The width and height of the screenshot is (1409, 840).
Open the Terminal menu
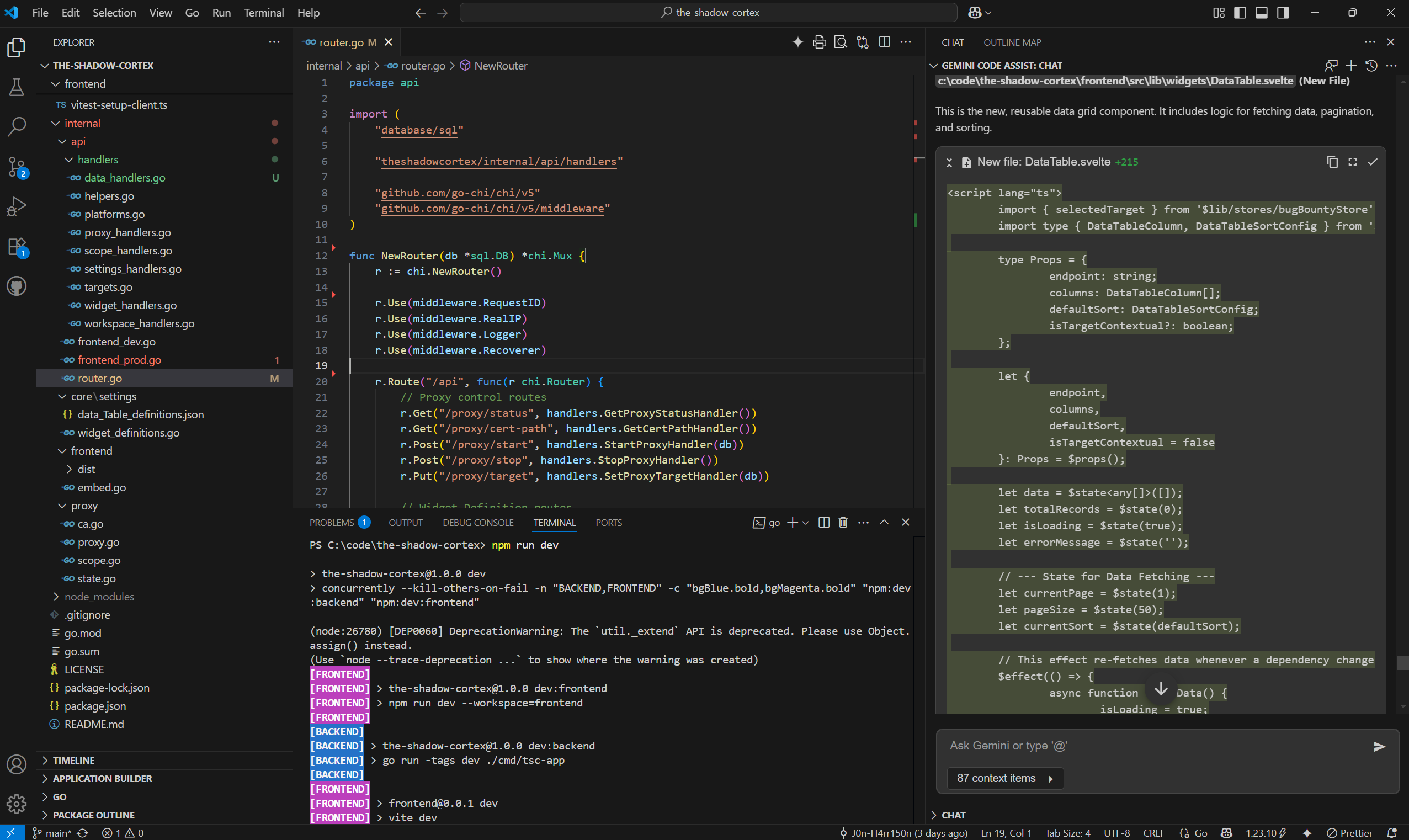pyautogui.click(x=263, y=13)
